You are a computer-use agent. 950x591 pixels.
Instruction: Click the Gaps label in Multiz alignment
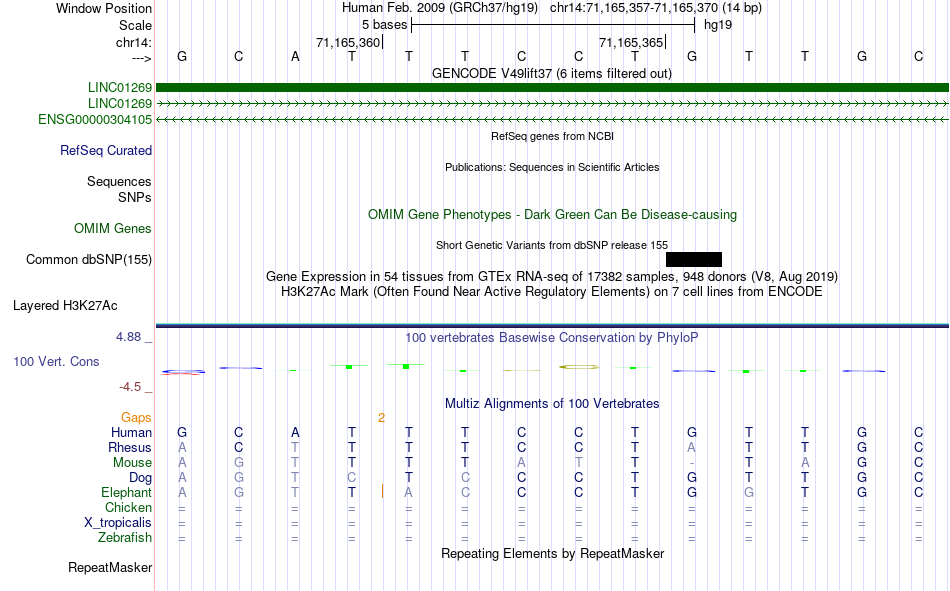(136, 418)
